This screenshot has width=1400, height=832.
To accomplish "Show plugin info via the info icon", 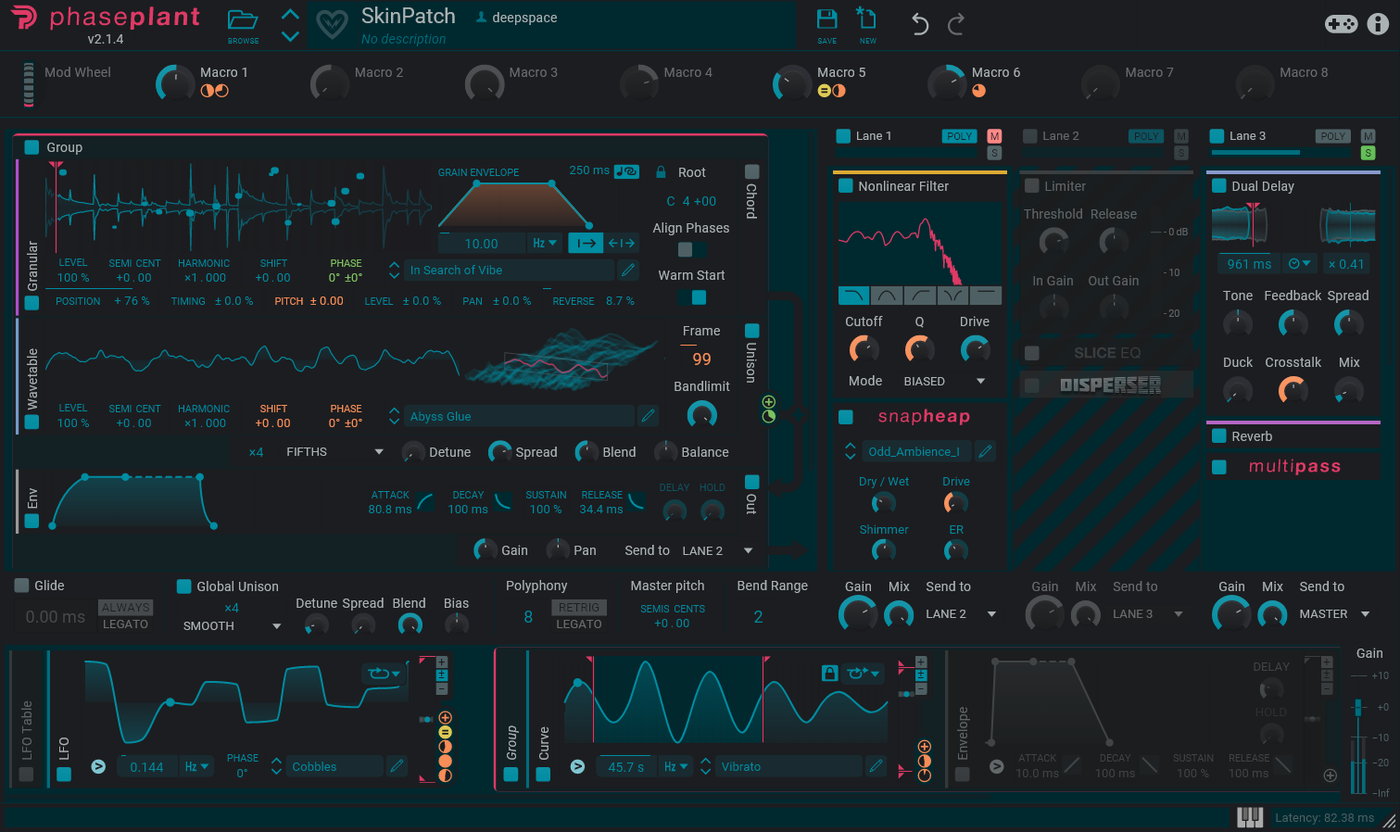I will coord(1378,24).
